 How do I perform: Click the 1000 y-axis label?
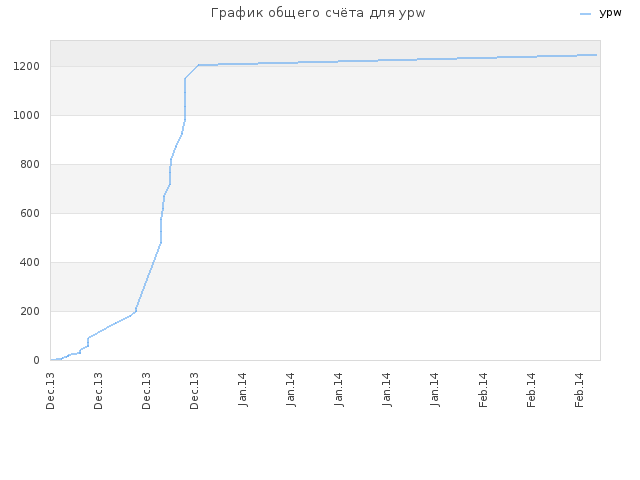tap(27, 115)
